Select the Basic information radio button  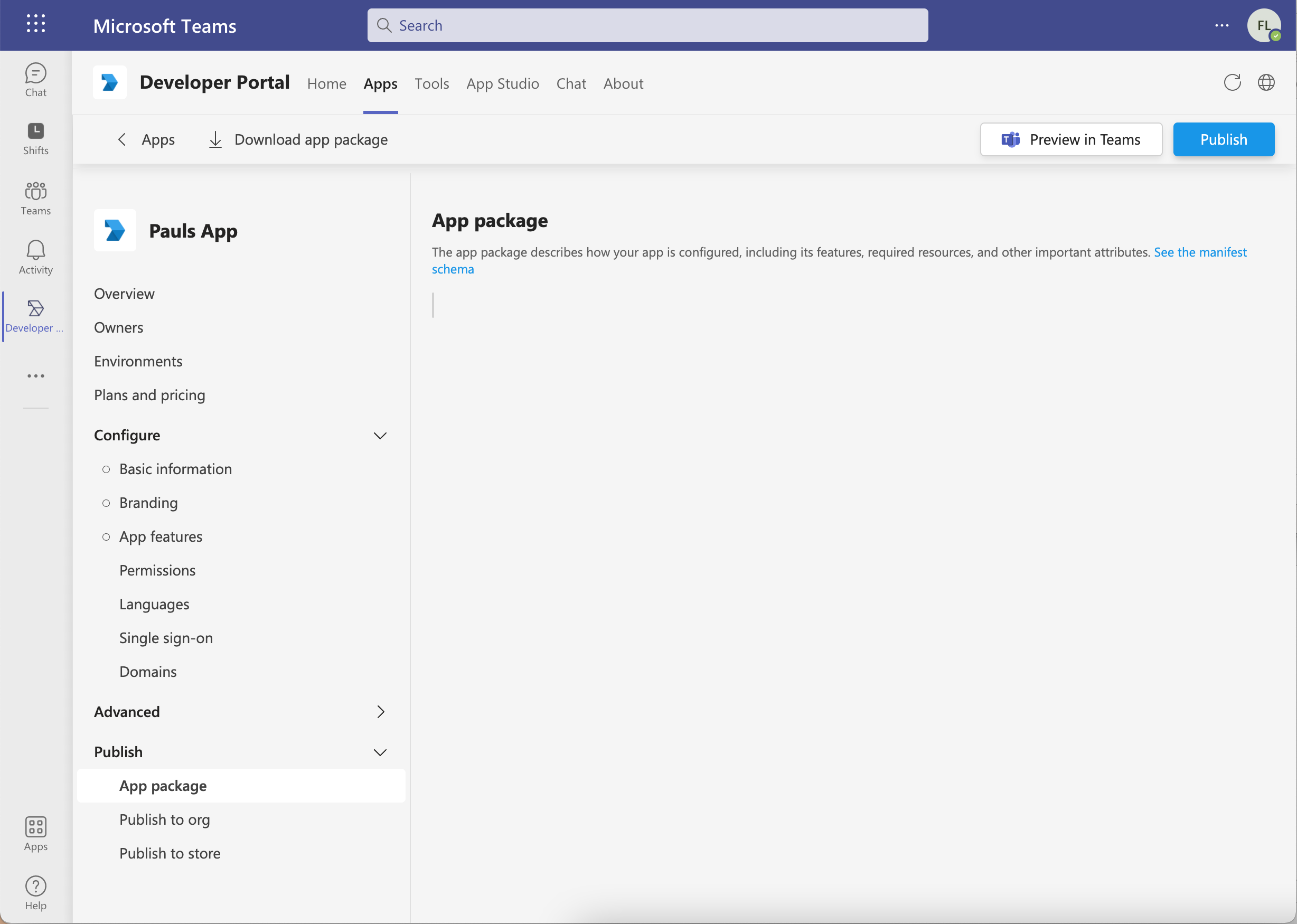point(106,469)
